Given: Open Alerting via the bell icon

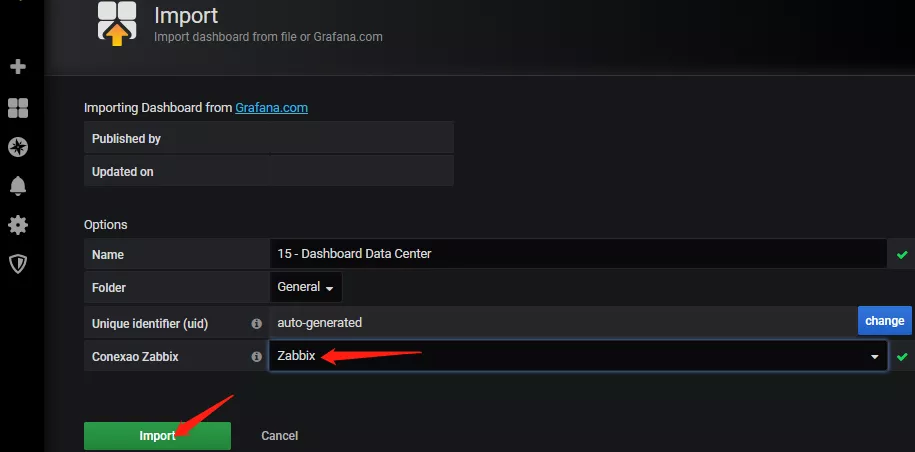Looking at the screenshot, I should 18,186.
